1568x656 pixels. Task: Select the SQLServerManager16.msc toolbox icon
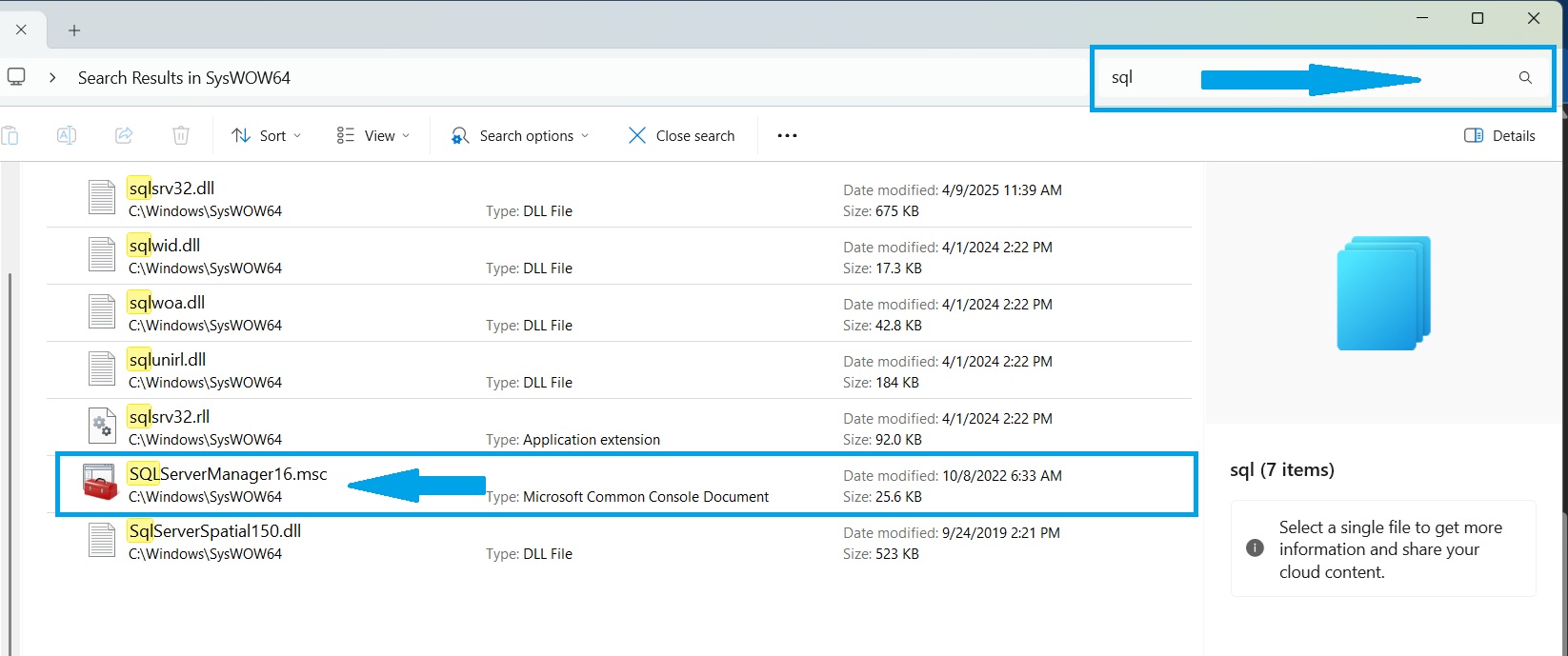tap(100, 483)
